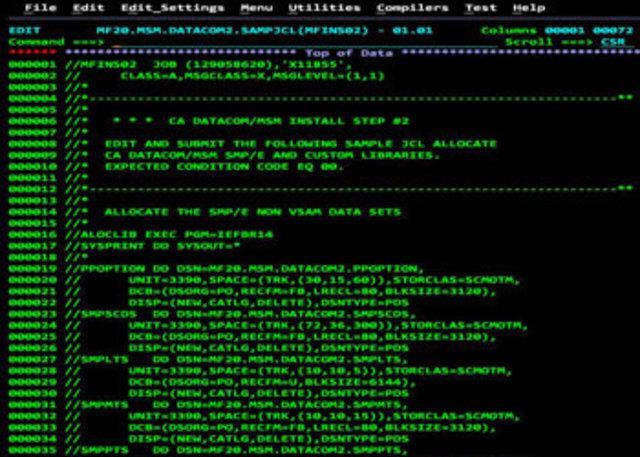The width and height of the screenshot is (640, 457).
Task: Select line number 000010
Action: [32, 167]
